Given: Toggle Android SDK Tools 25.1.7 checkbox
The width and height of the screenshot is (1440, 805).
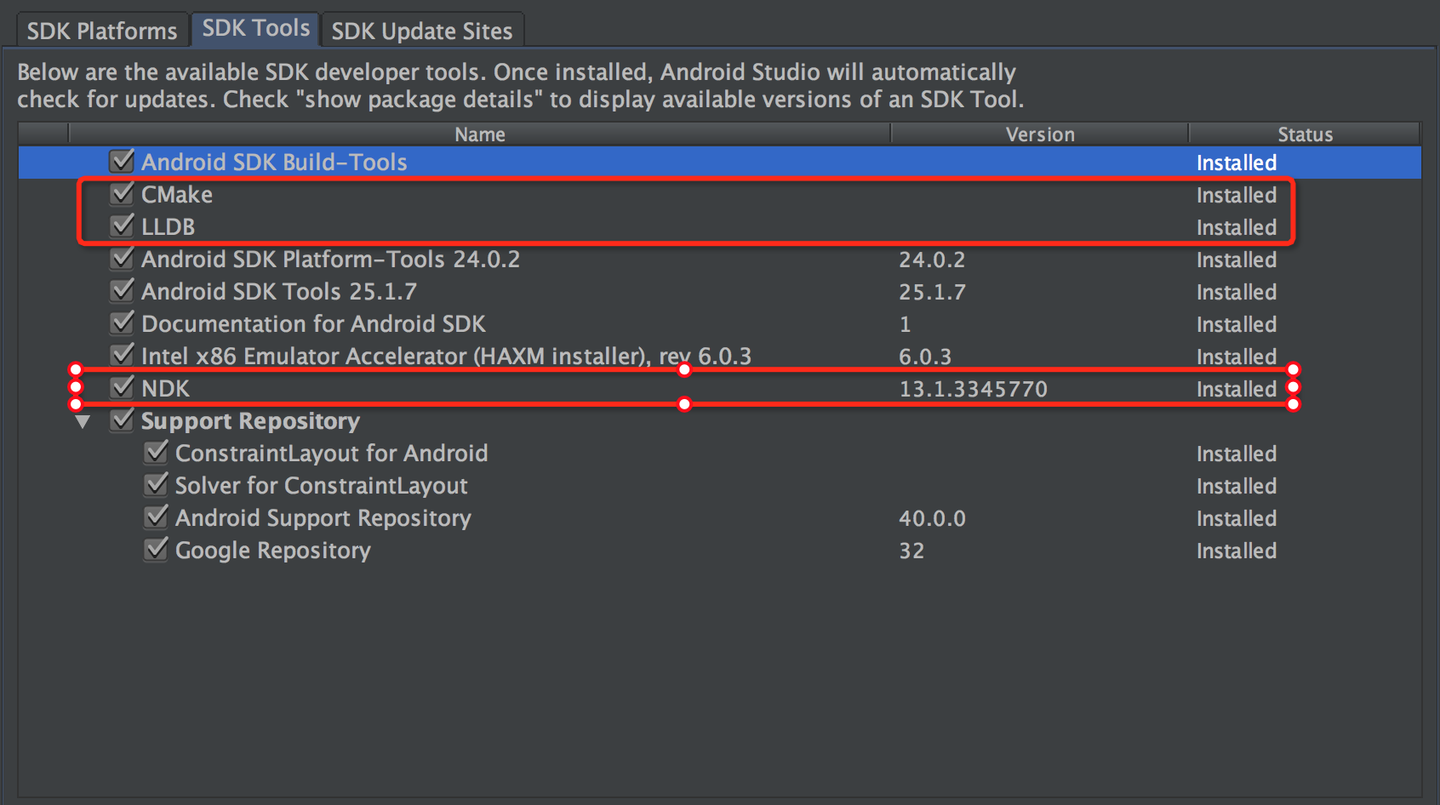Looking at the screenshot, I should [122, 291].
